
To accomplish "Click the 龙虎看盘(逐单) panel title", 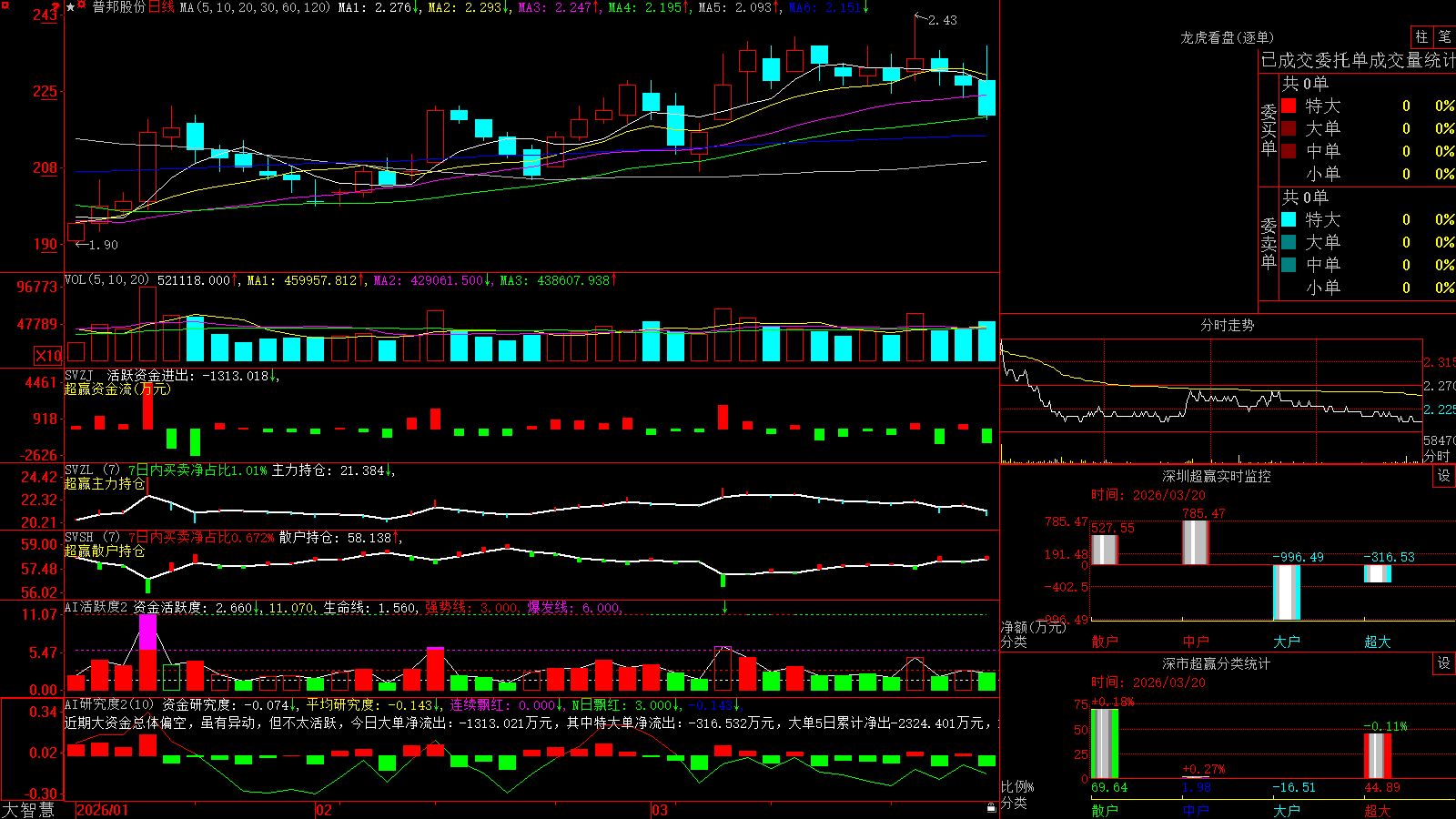I will [x=1227, y=37].
